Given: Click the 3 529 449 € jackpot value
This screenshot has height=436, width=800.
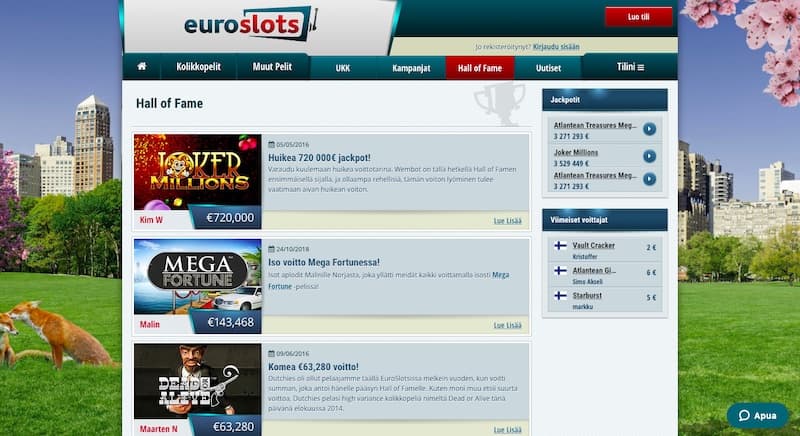Looking at the screenshot, I should point(571,164).
